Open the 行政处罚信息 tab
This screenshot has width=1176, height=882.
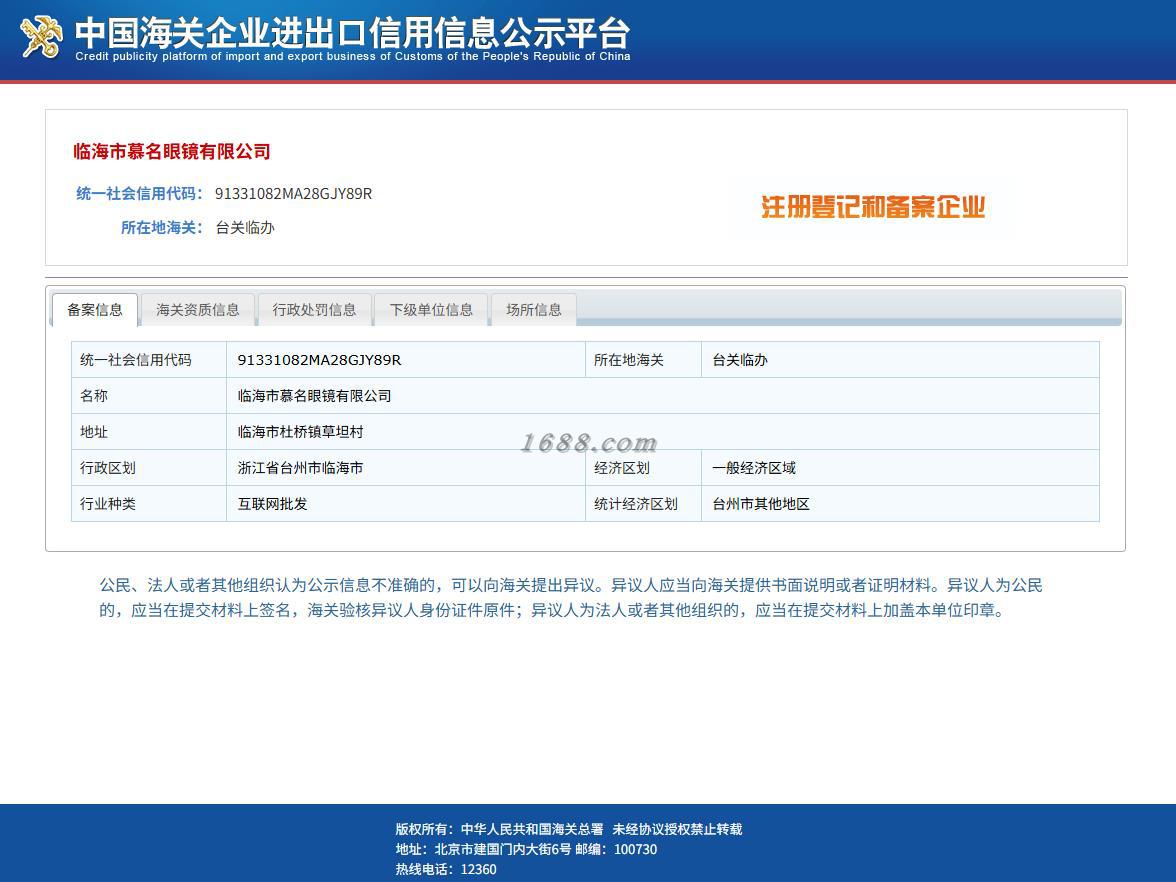pyautogui.click(x=314, y=310)
